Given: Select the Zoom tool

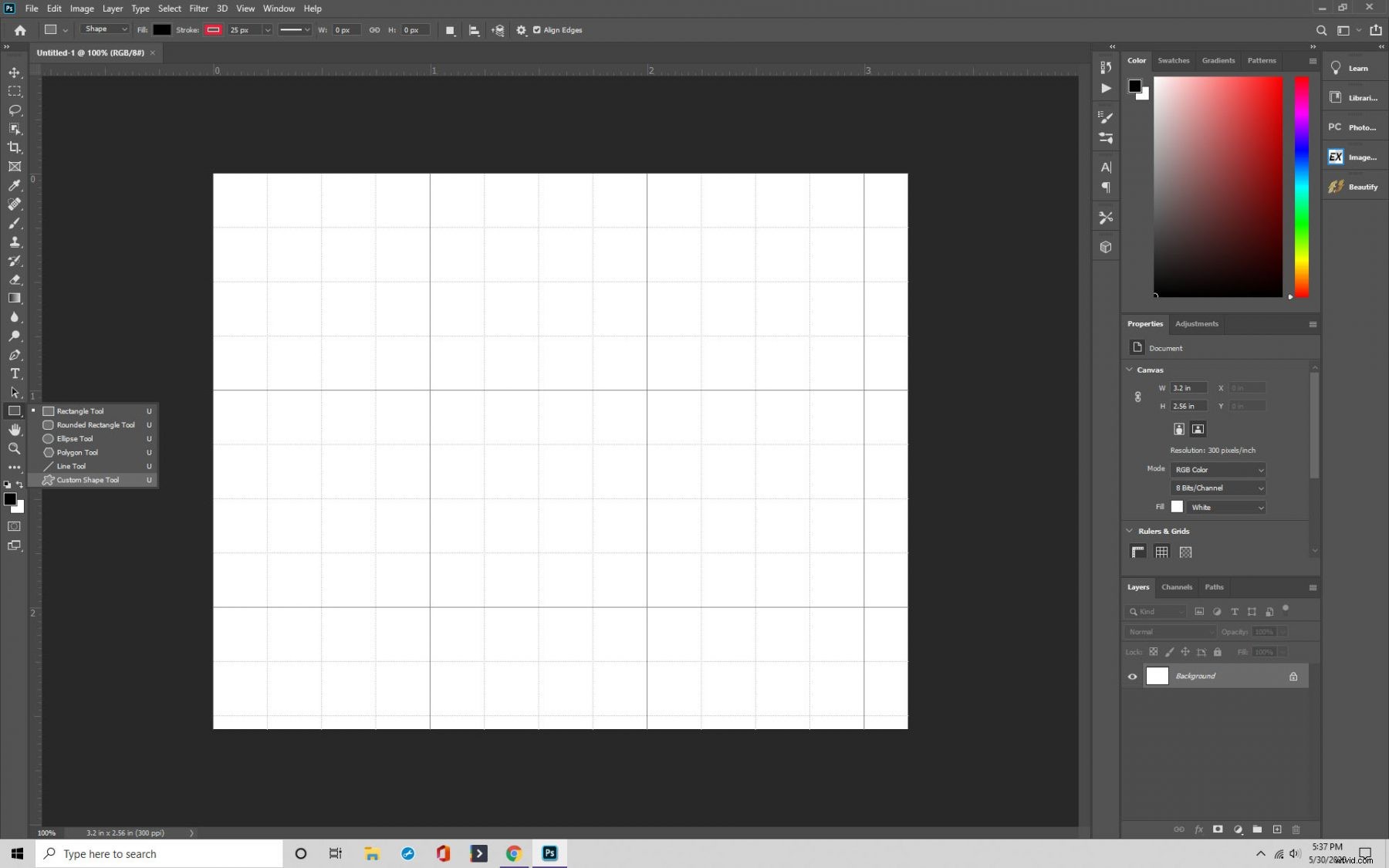Looking at the screenshot, I should pos(15,448).
